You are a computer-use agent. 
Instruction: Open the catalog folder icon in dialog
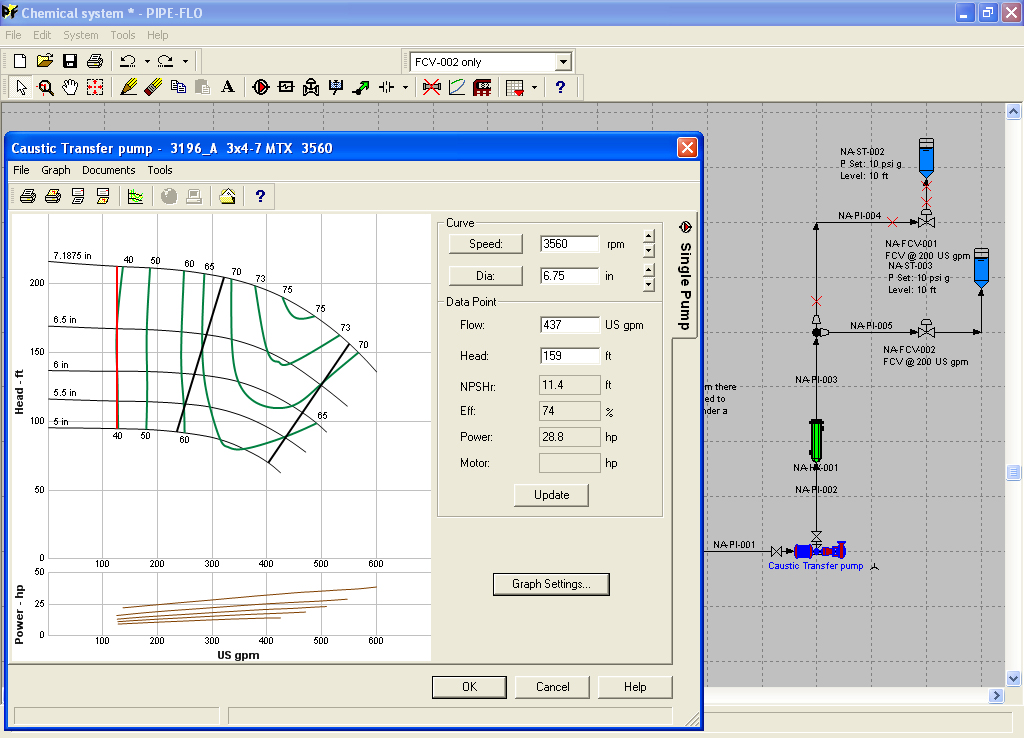coord(227,196)
